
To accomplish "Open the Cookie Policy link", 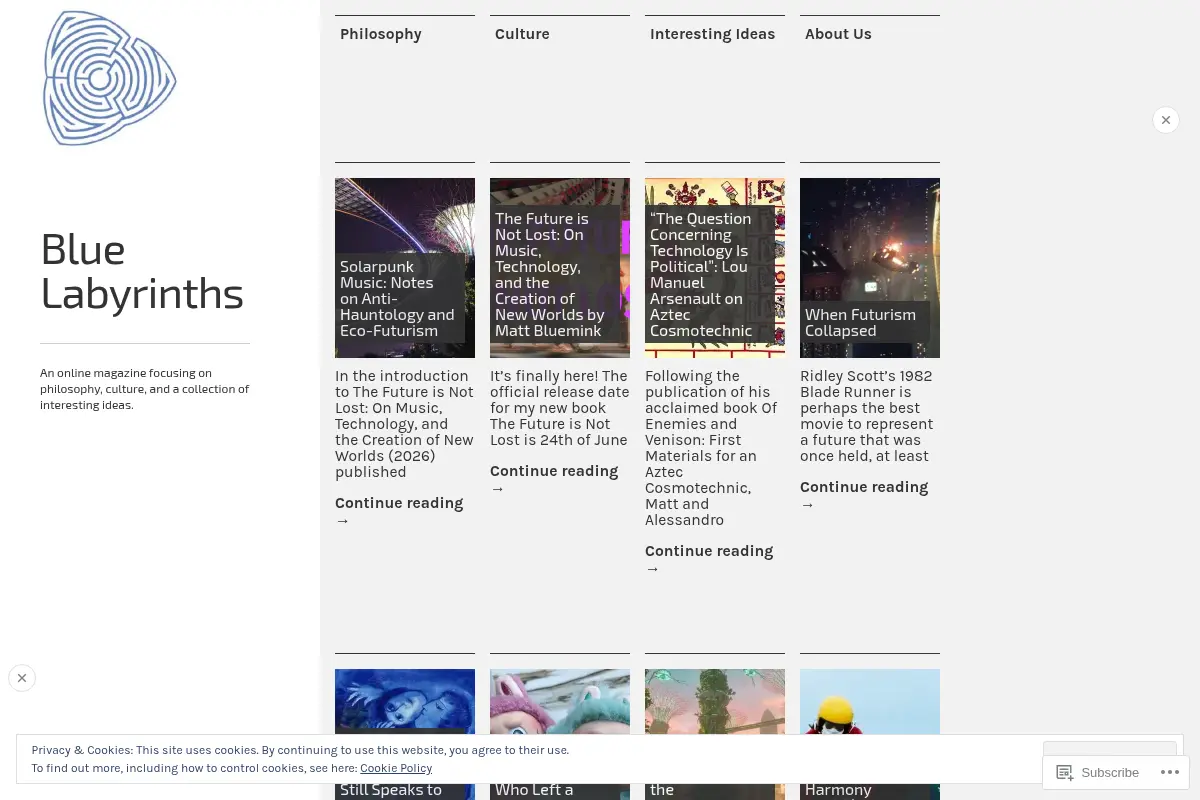I will coord(396,768).
